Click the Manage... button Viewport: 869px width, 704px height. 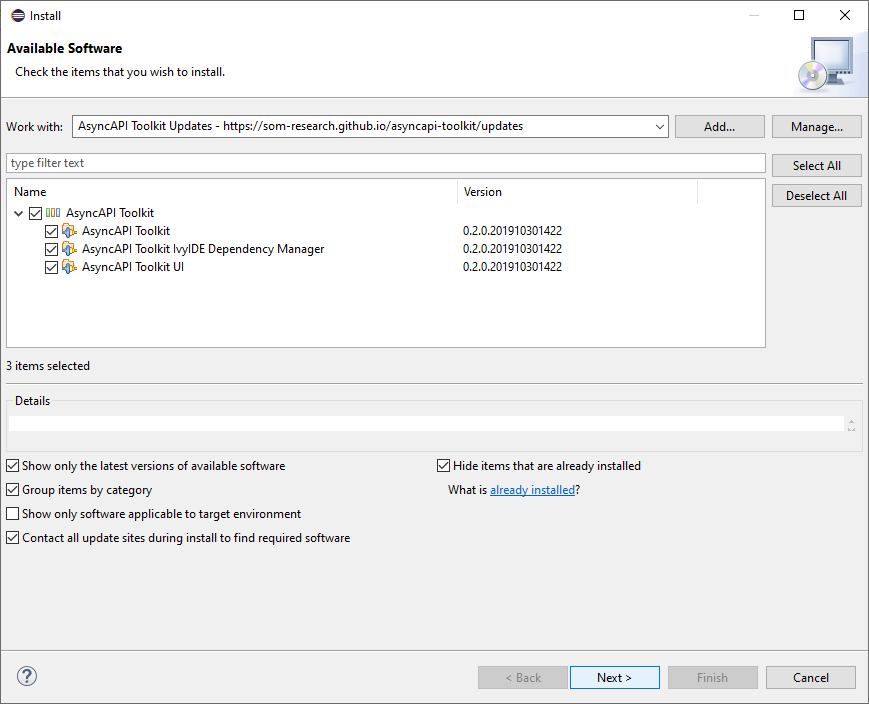point(816,127)
